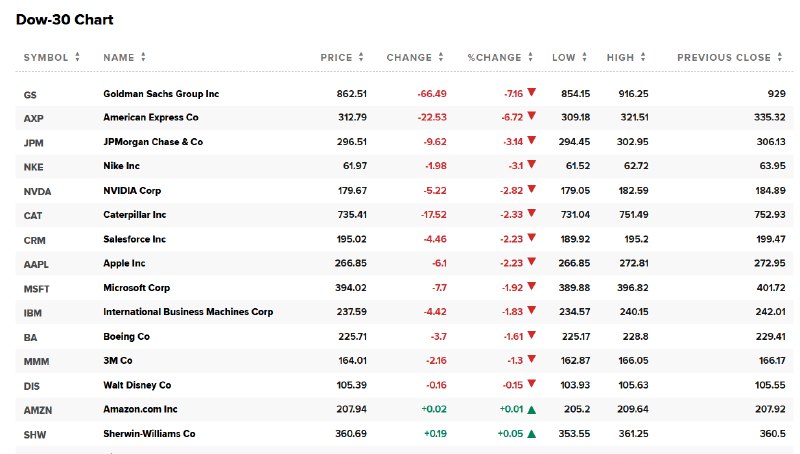
Task: Click the NAME column header label
Action: point(118,58)
